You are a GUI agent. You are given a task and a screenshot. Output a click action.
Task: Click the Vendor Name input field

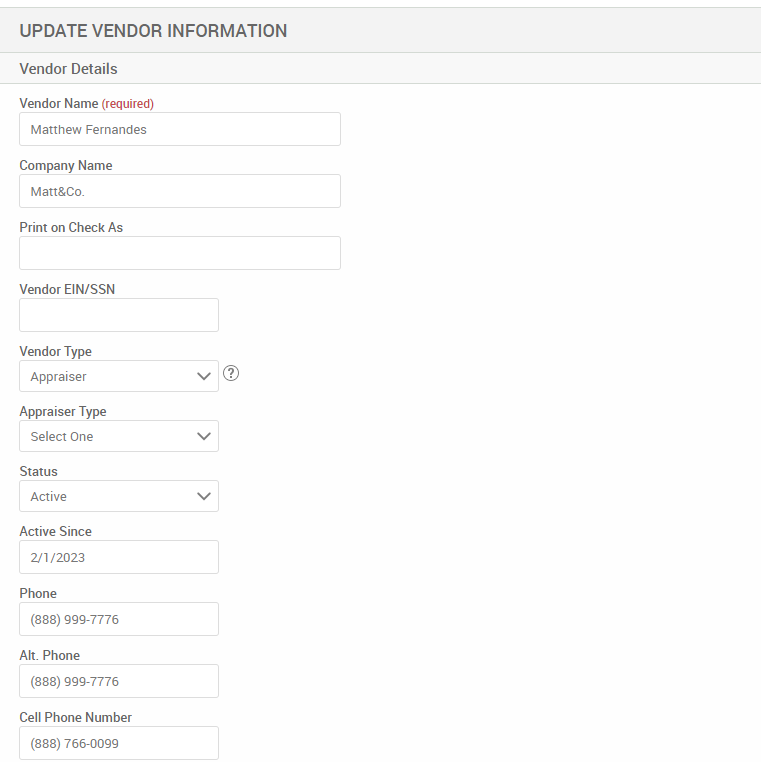tap(180, 129)
